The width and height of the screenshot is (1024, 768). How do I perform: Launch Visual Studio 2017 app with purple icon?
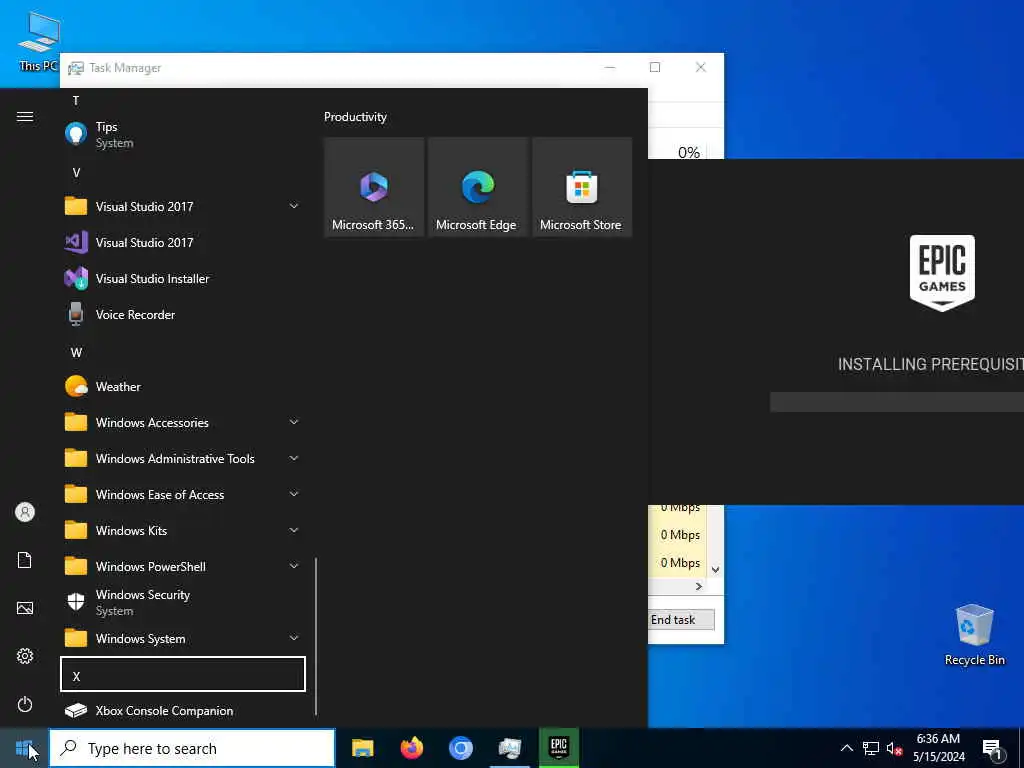[x=182, y=242]
